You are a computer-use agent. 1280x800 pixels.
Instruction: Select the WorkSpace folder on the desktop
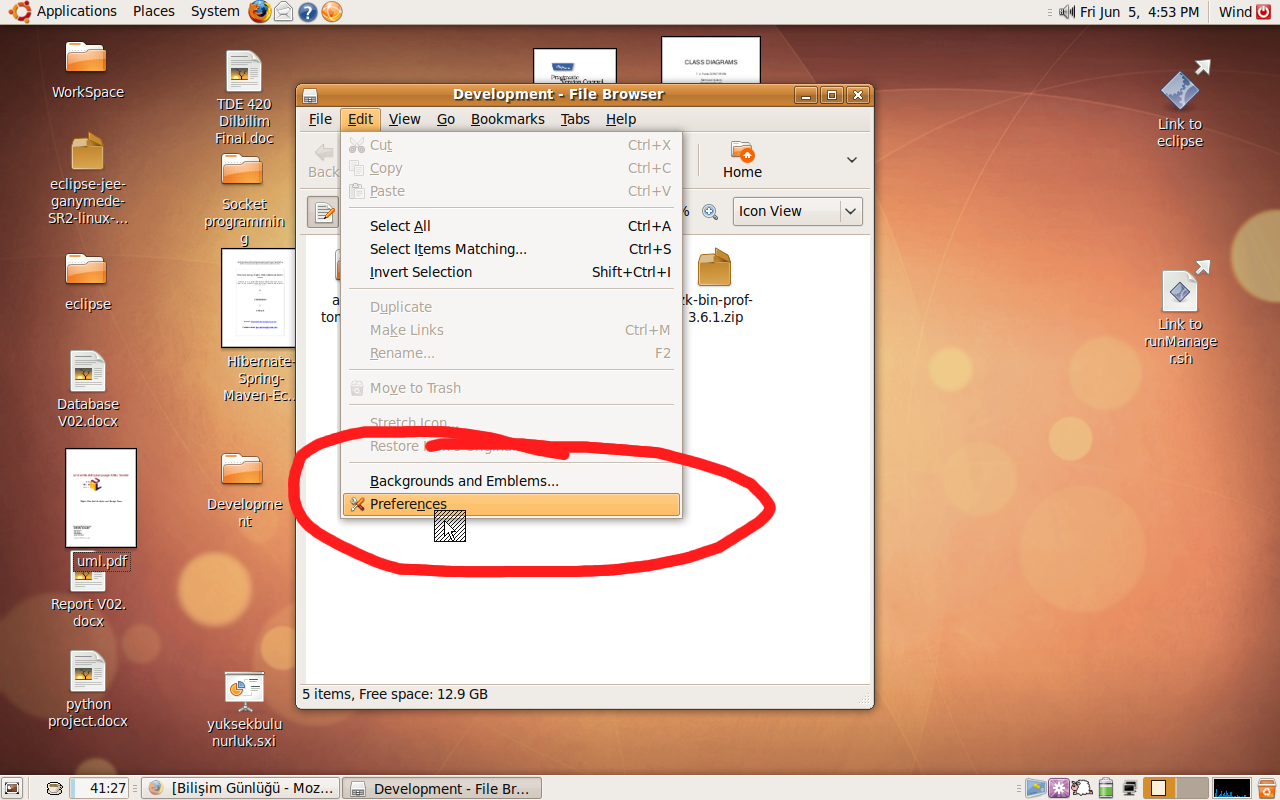point(87,57)
